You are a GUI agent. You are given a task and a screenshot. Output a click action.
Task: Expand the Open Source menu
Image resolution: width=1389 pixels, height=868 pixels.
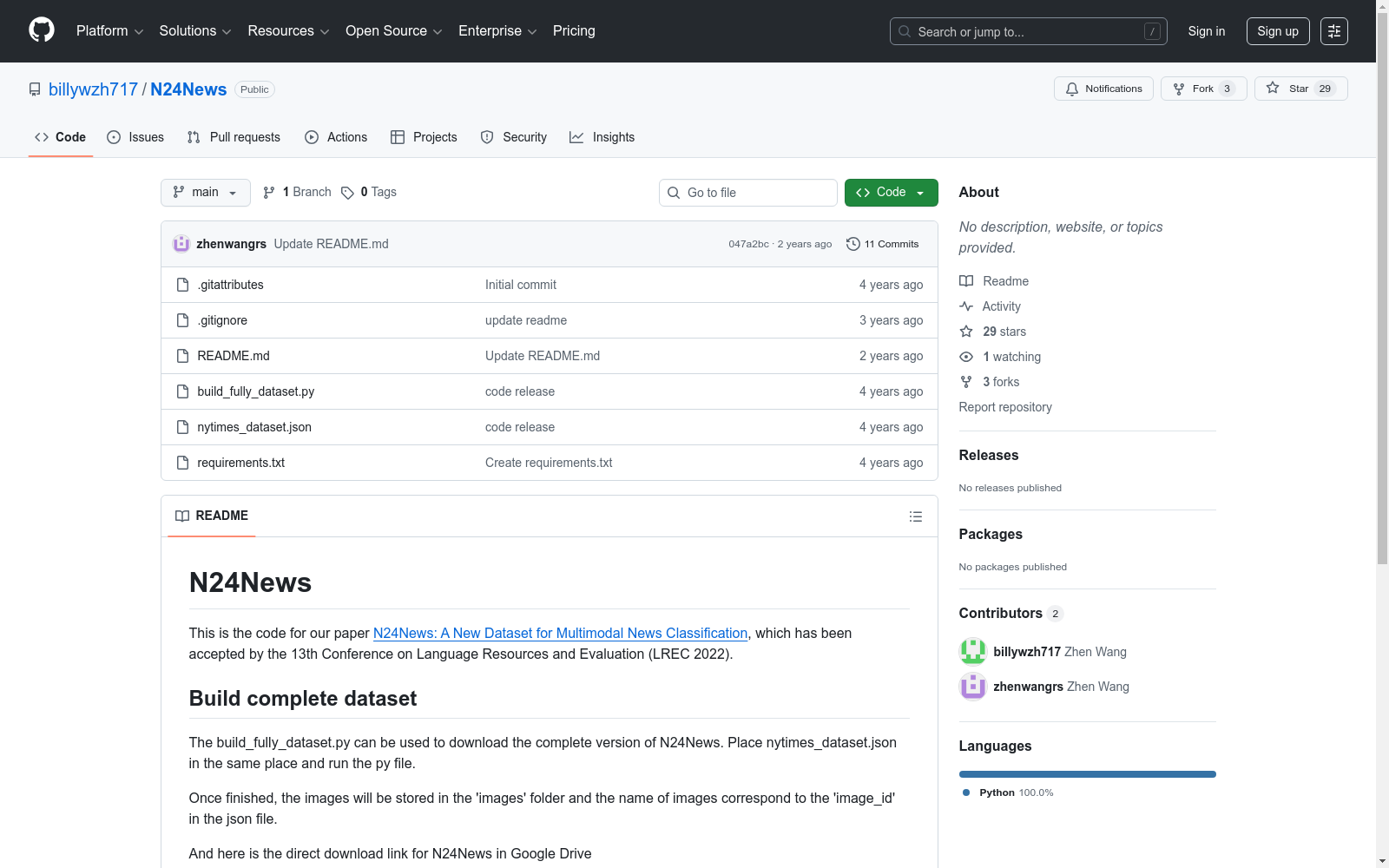click(x=394, y=31)
